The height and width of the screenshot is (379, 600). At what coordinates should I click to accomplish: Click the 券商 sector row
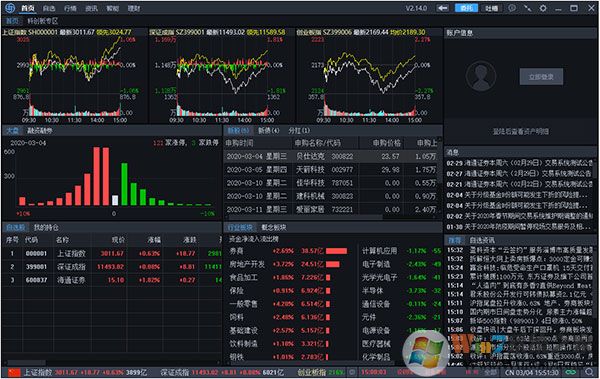(x=289, y=251)
